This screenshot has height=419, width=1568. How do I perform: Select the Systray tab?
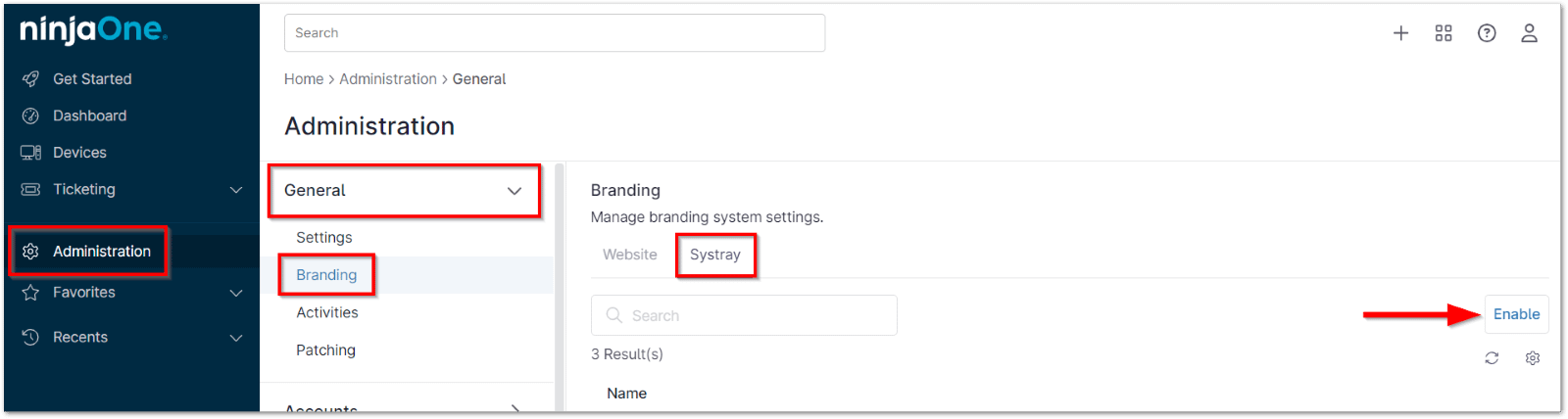pos(715,255)
